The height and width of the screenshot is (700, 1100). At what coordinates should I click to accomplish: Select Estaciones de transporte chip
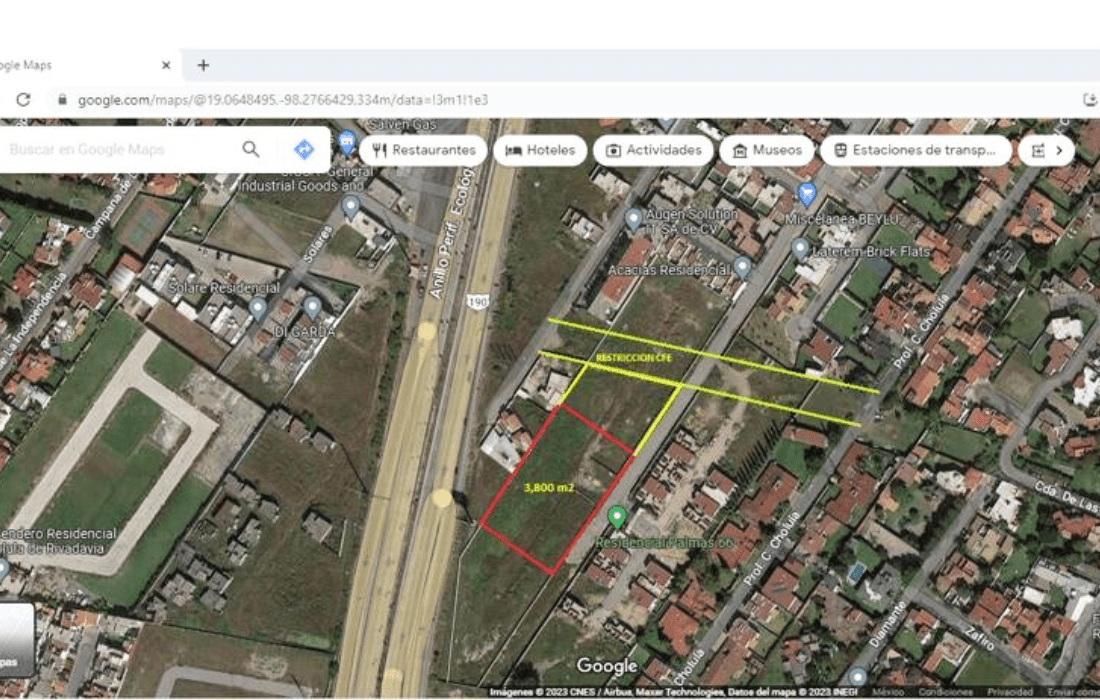(x=915, y=150)
